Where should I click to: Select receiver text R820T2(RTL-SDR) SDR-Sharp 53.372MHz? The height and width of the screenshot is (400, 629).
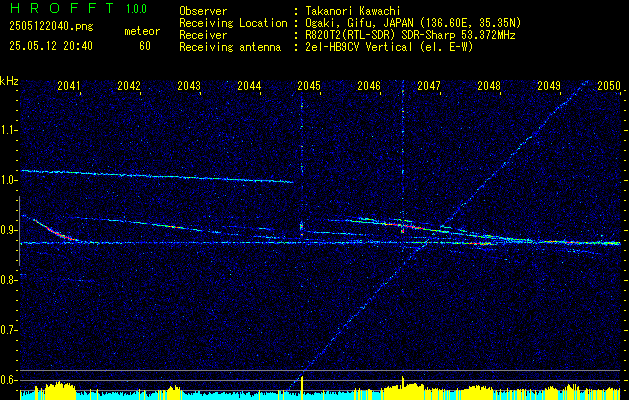(410, 35)
